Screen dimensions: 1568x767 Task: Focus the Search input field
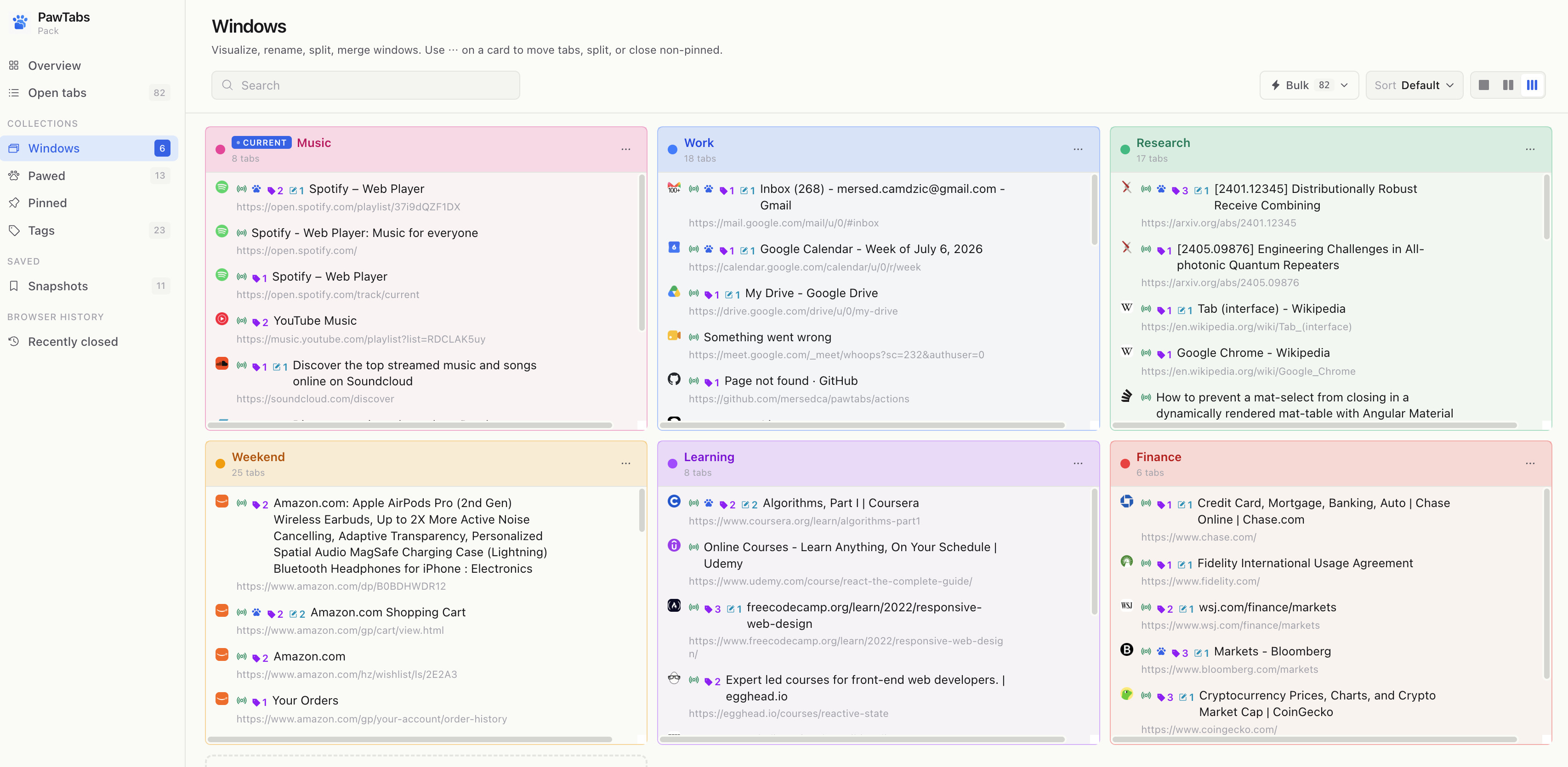click(x=365, y=85)
